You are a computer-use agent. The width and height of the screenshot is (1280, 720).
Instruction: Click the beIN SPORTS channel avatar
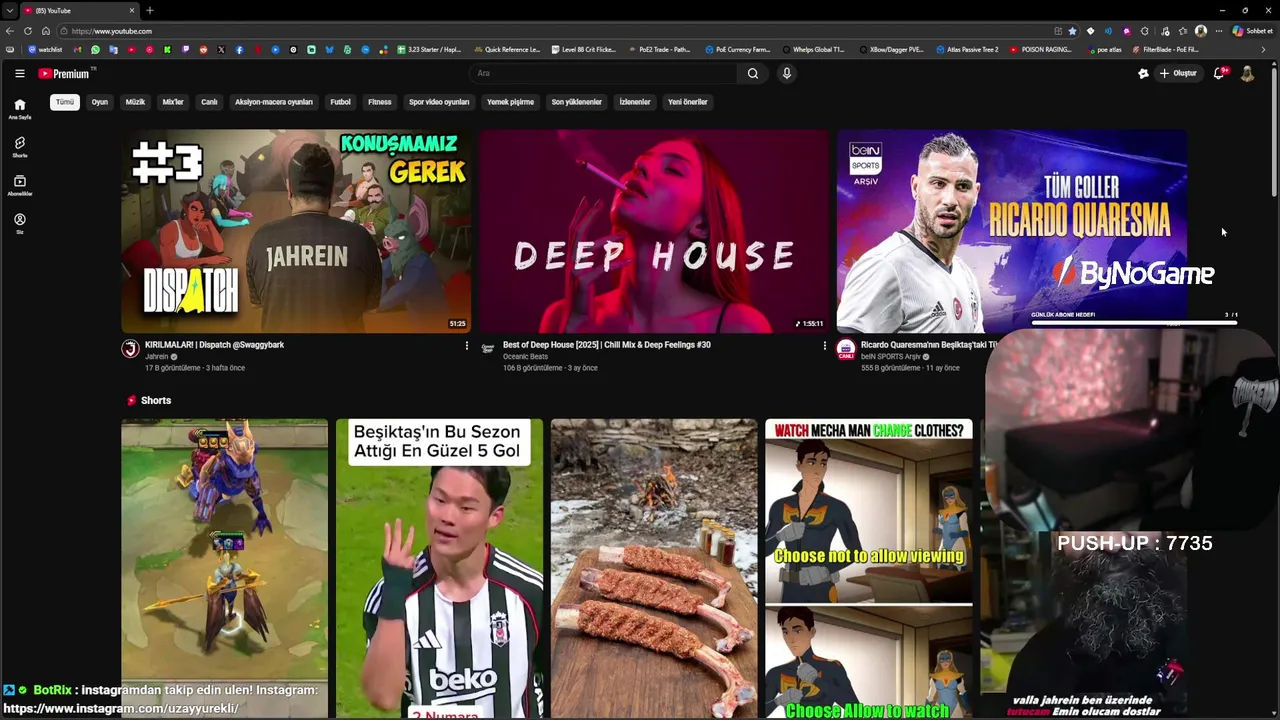(x=846, y=348)
